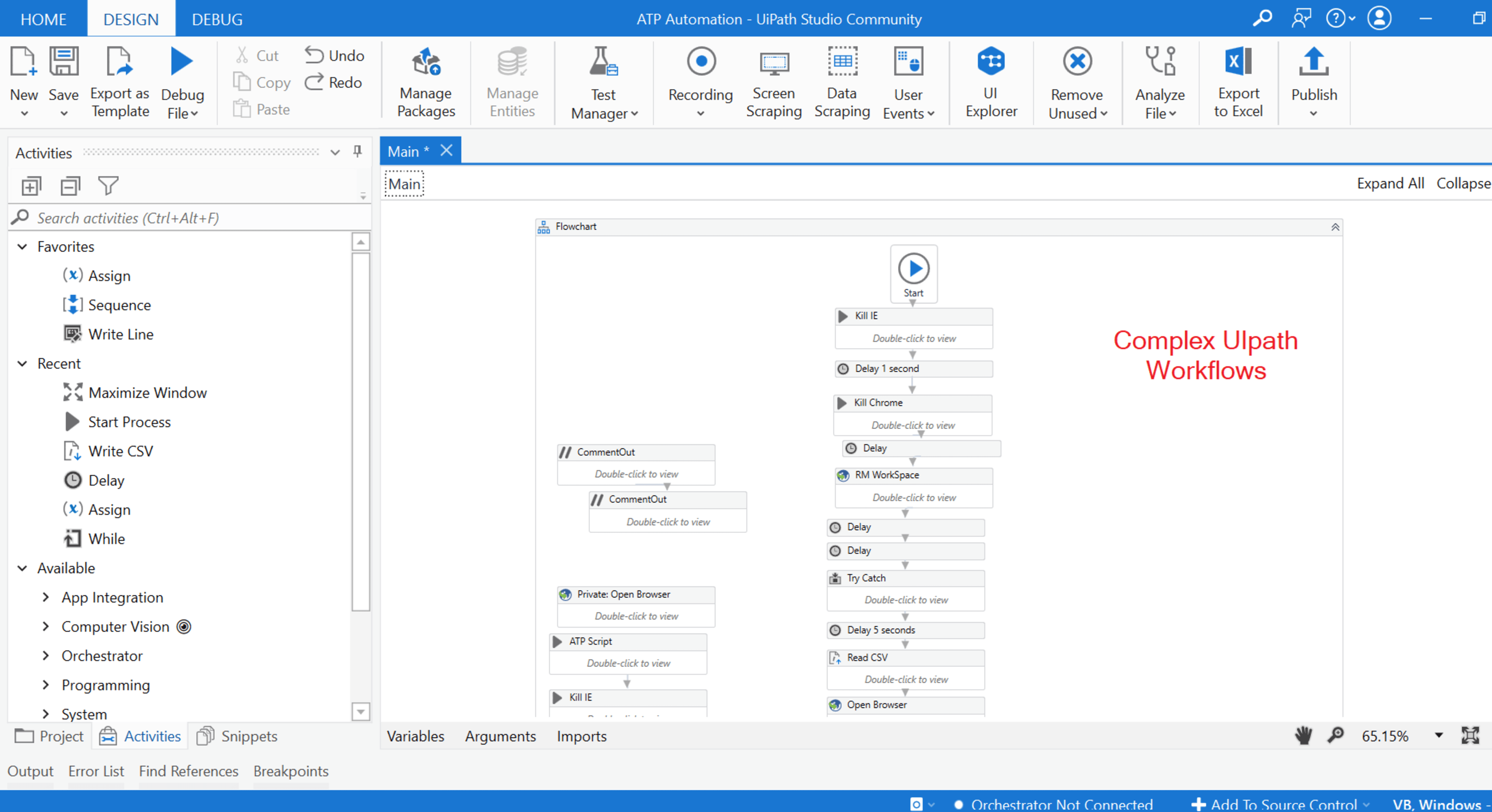This screenshot has height=812, width=1492.
Task: Click Remove Unused icon
Action: point(1077,61)
